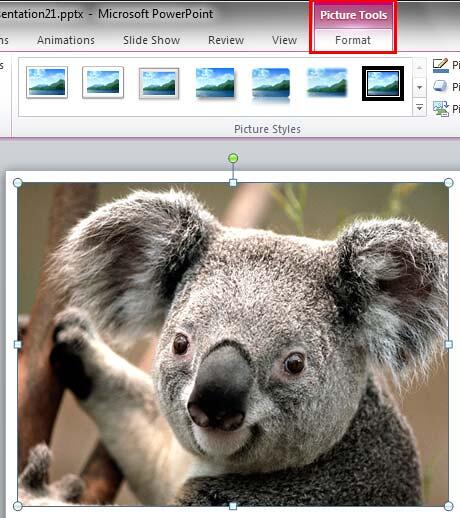
Task: Click the Picture Tools contextual header
Action: click(x=353, y=15)
